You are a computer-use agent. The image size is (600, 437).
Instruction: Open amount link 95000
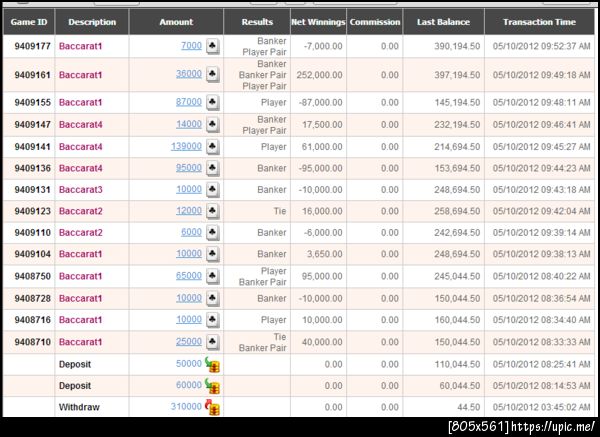(189, 168)
